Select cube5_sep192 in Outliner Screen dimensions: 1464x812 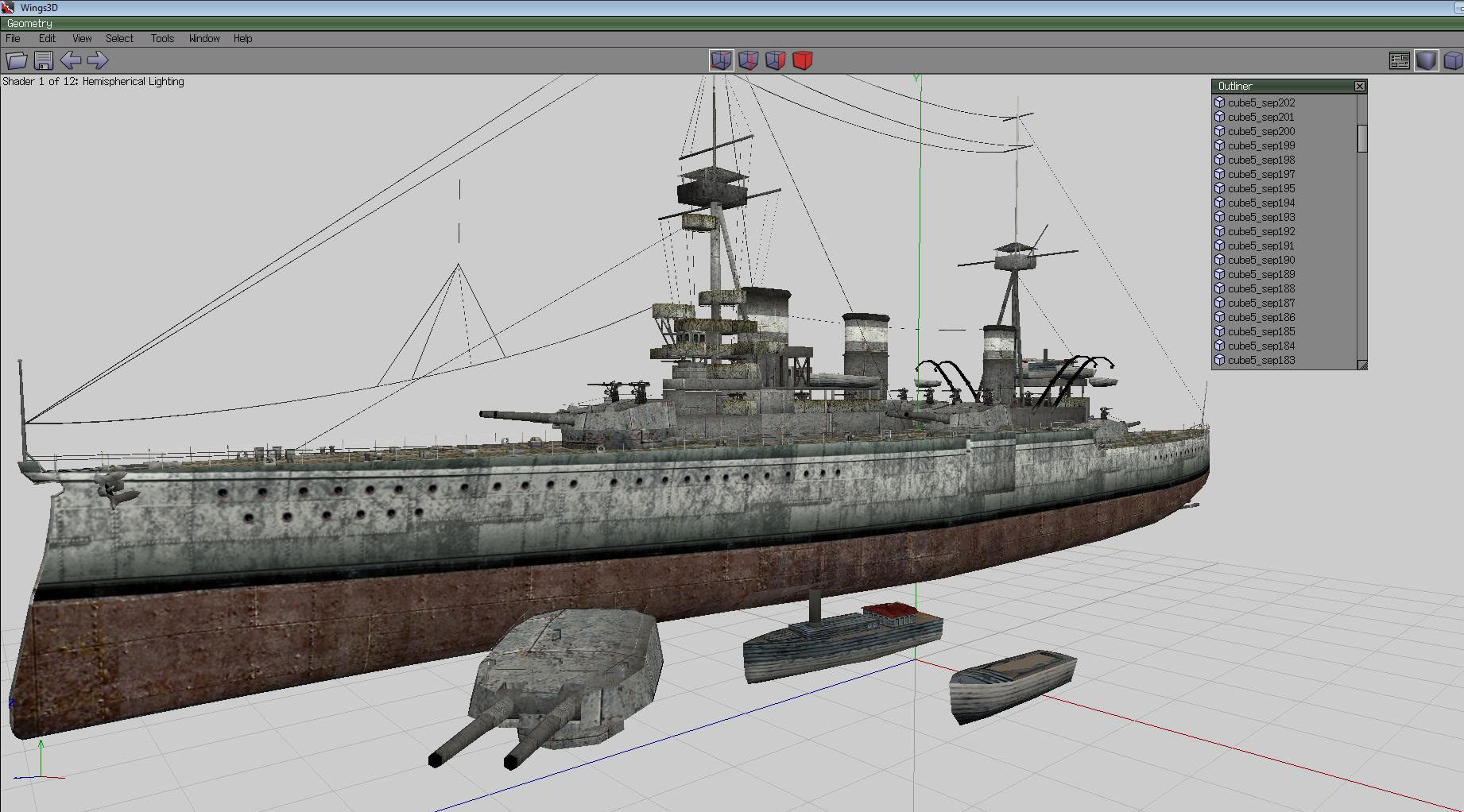click(1261, 231)
